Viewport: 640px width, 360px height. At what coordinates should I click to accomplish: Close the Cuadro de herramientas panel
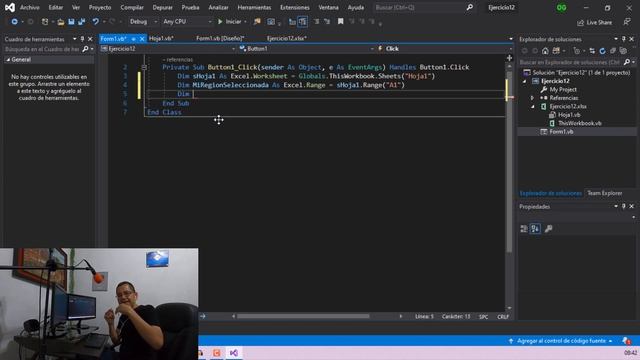(90, 39)
